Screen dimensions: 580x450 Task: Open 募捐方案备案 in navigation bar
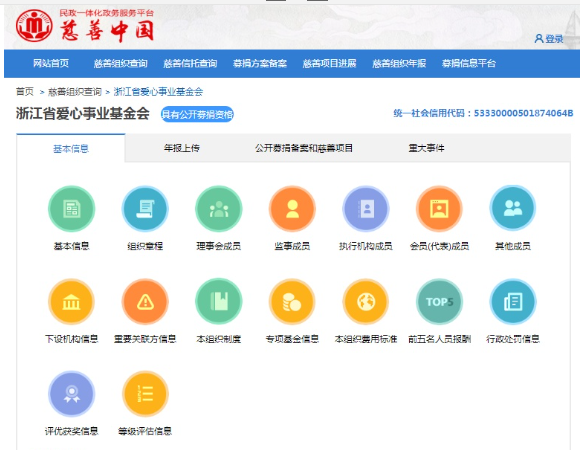coord(260,63)
